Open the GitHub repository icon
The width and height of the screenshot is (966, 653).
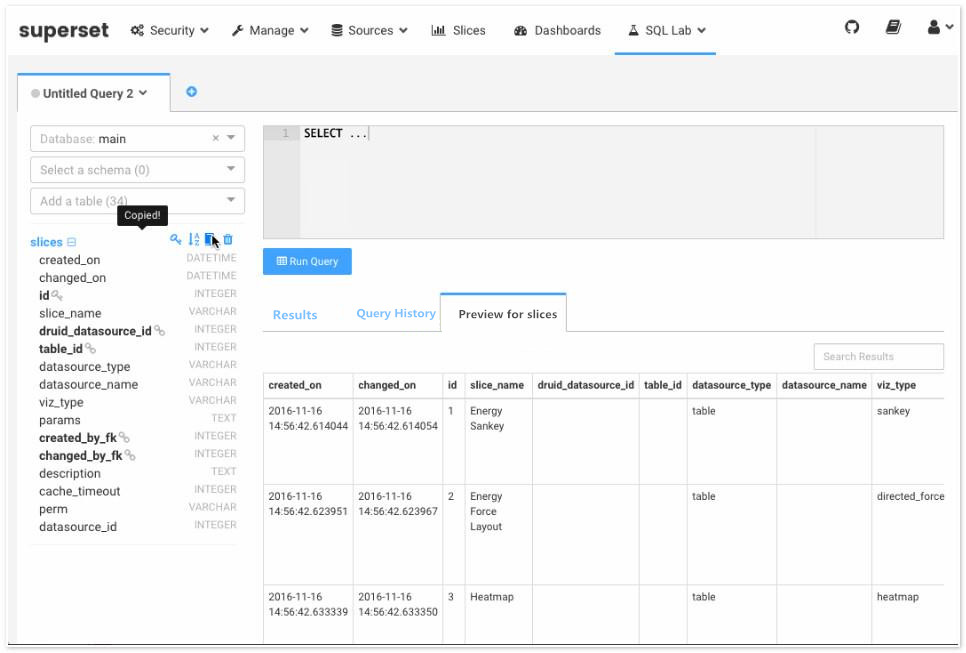[x=851, y=27]
